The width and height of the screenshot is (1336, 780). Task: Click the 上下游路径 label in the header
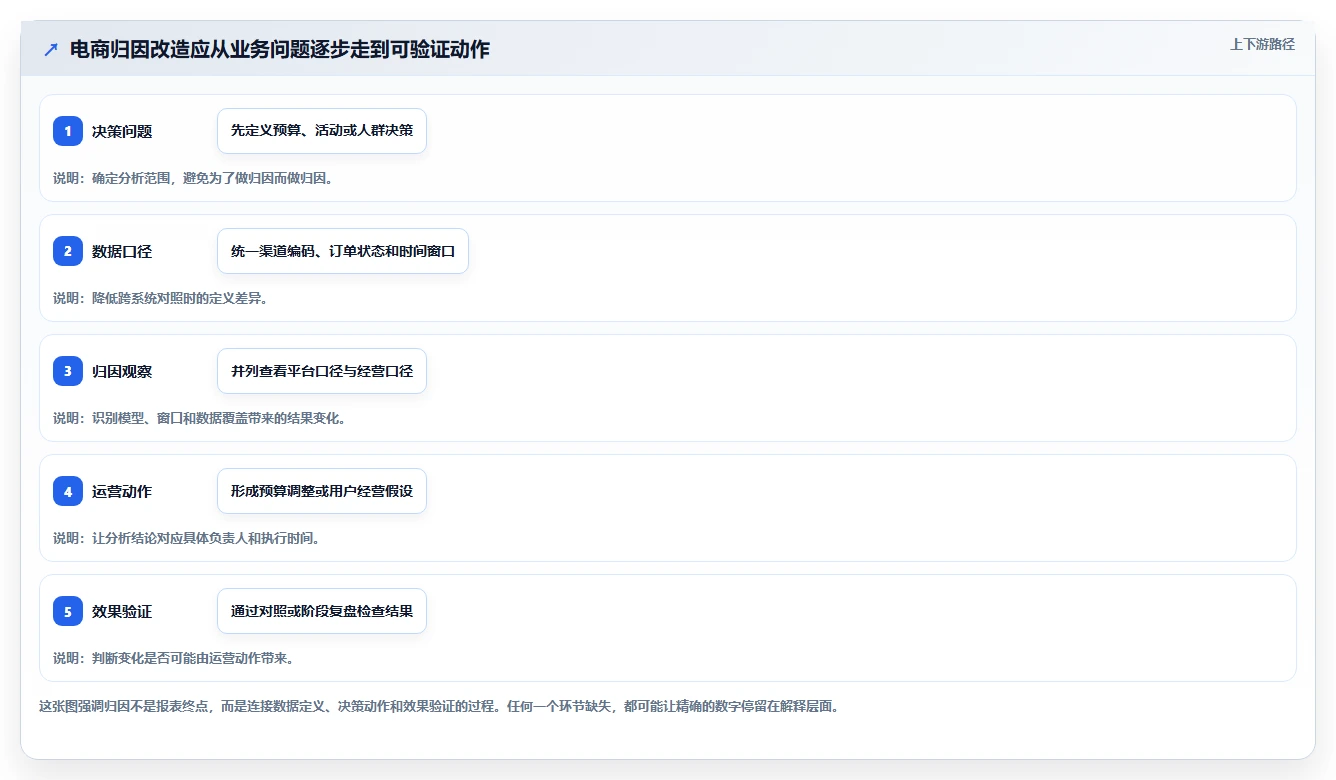click(1262, 44)
